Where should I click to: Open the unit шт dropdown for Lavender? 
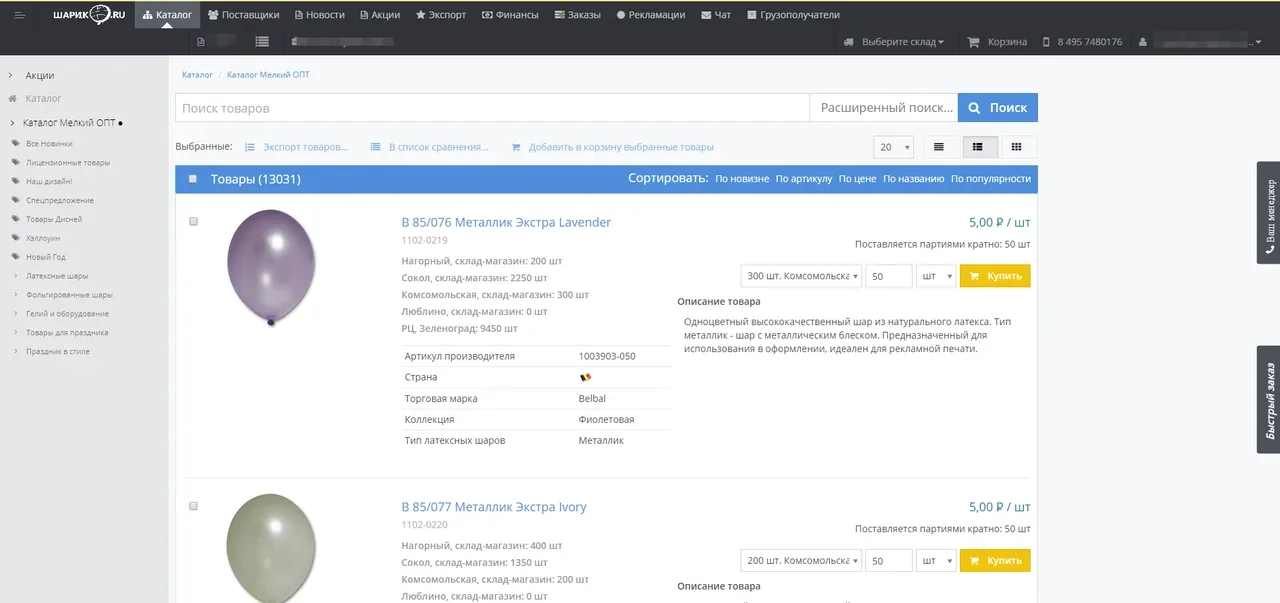tap(937, 276)
